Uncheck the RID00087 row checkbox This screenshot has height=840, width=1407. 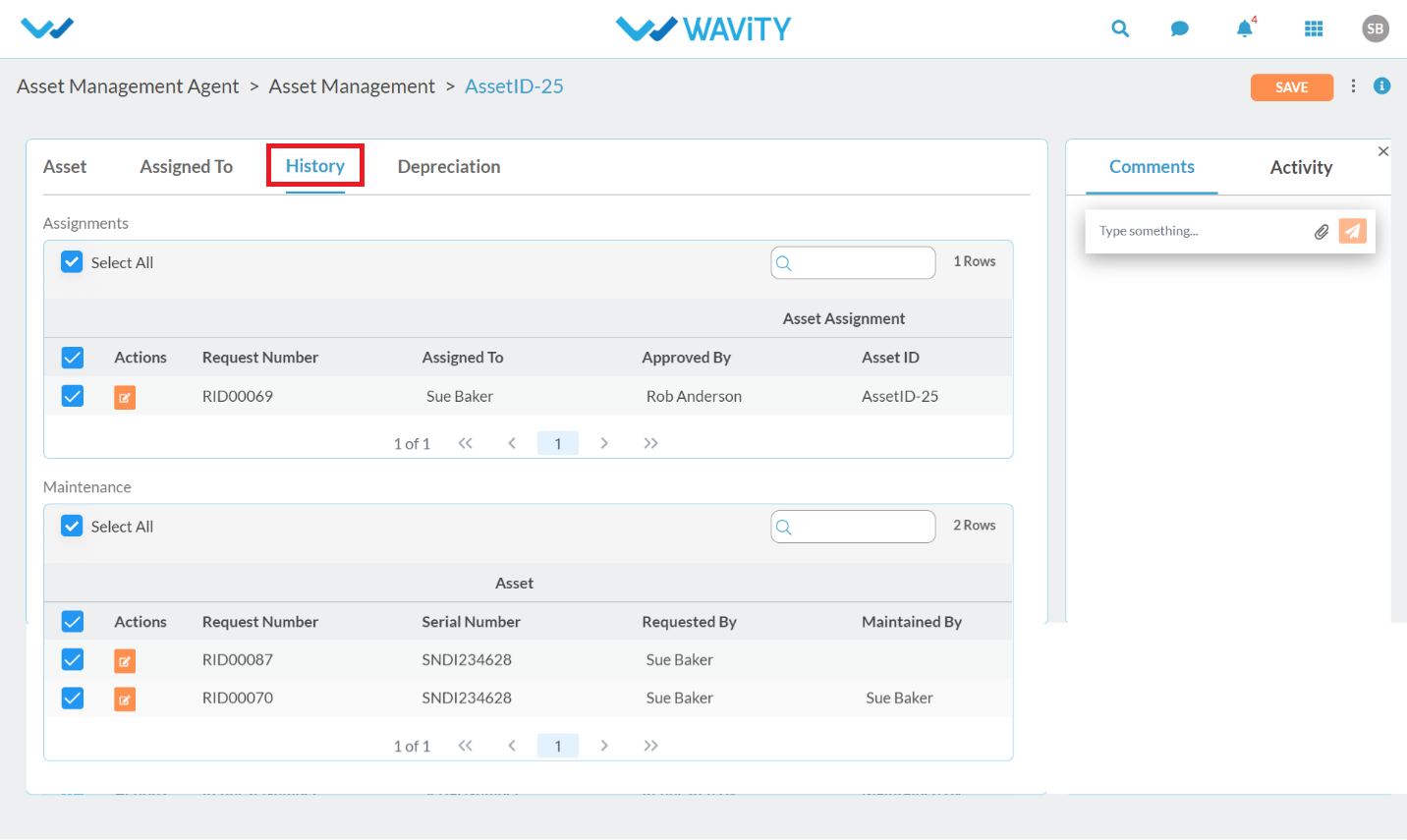point(73,659)
